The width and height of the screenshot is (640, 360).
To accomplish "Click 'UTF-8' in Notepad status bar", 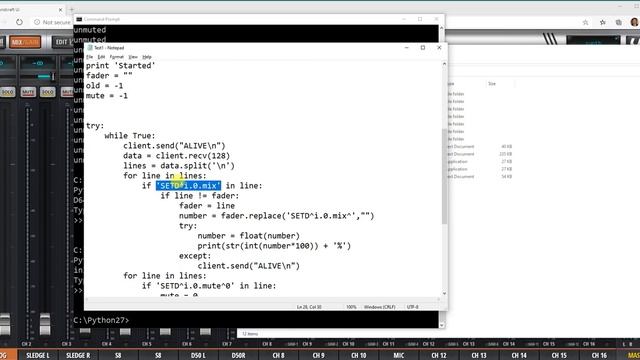I will coord(412,307).
